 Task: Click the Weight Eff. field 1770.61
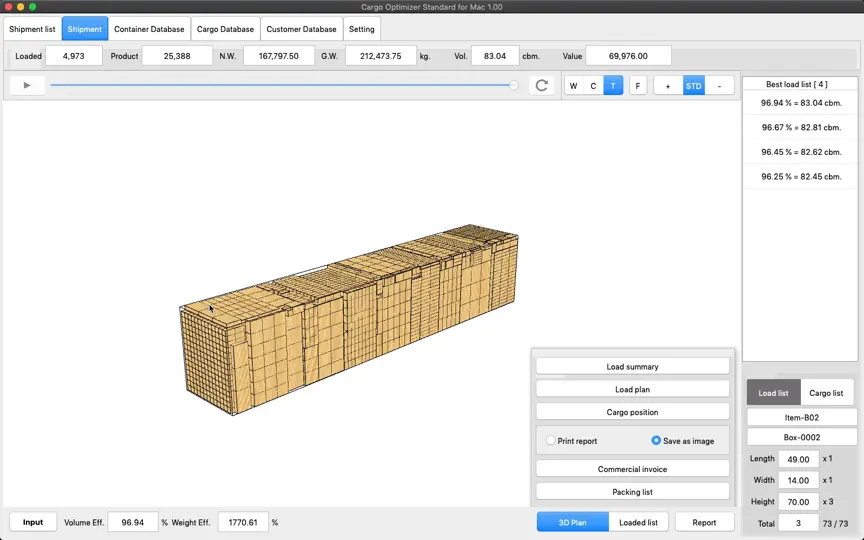point(243,522)
